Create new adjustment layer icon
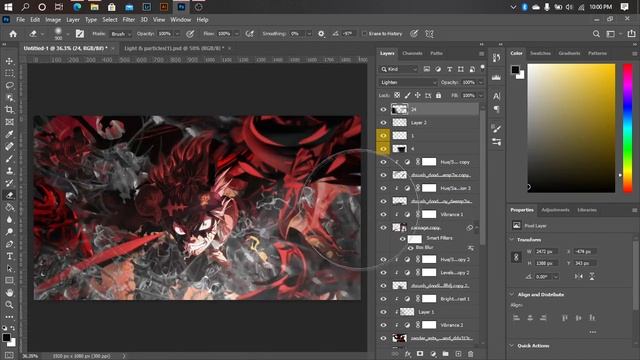 click(x=433, y=354)
